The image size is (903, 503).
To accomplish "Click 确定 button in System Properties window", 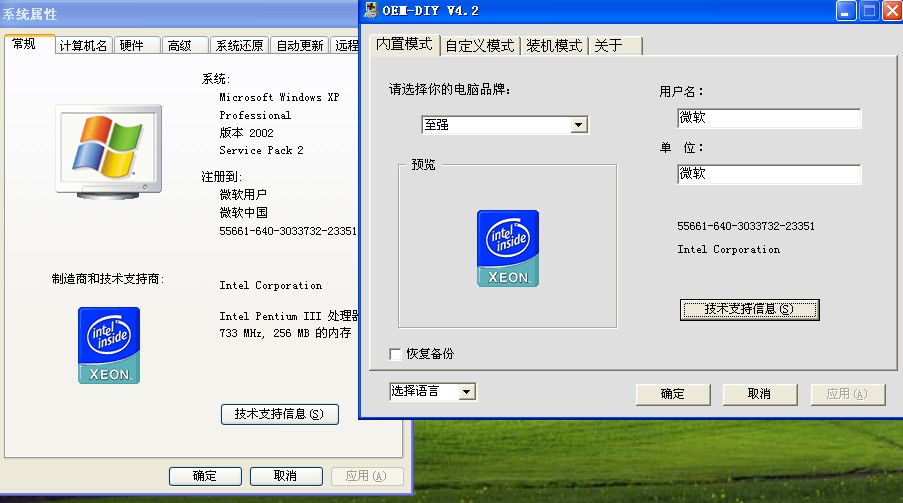I will (205, 476).
